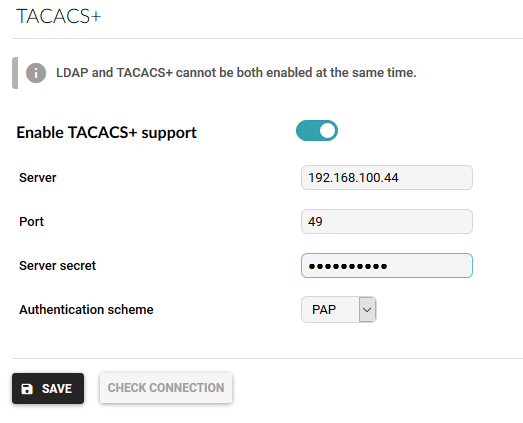Click the LDAP and TACACS+ notice text
The width and height of the screenshot is (523, 423).
click(x=236, y=73)
